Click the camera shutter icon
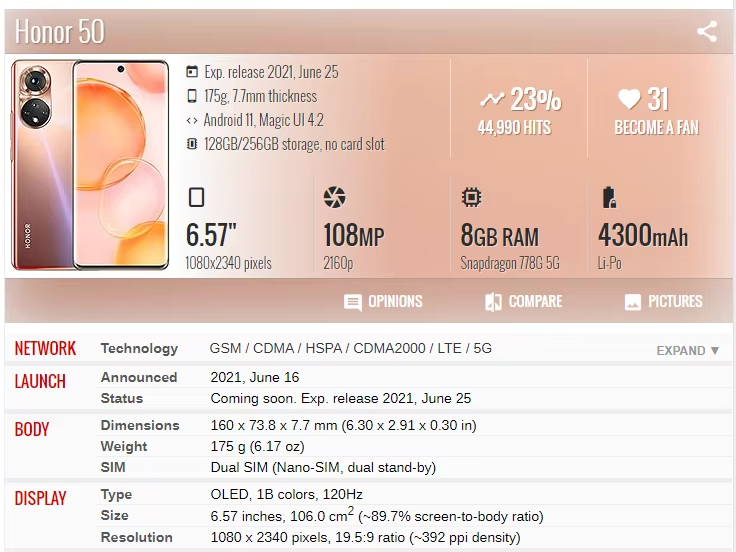The width and height of the screenshot is (736, 552). (335, 197)
